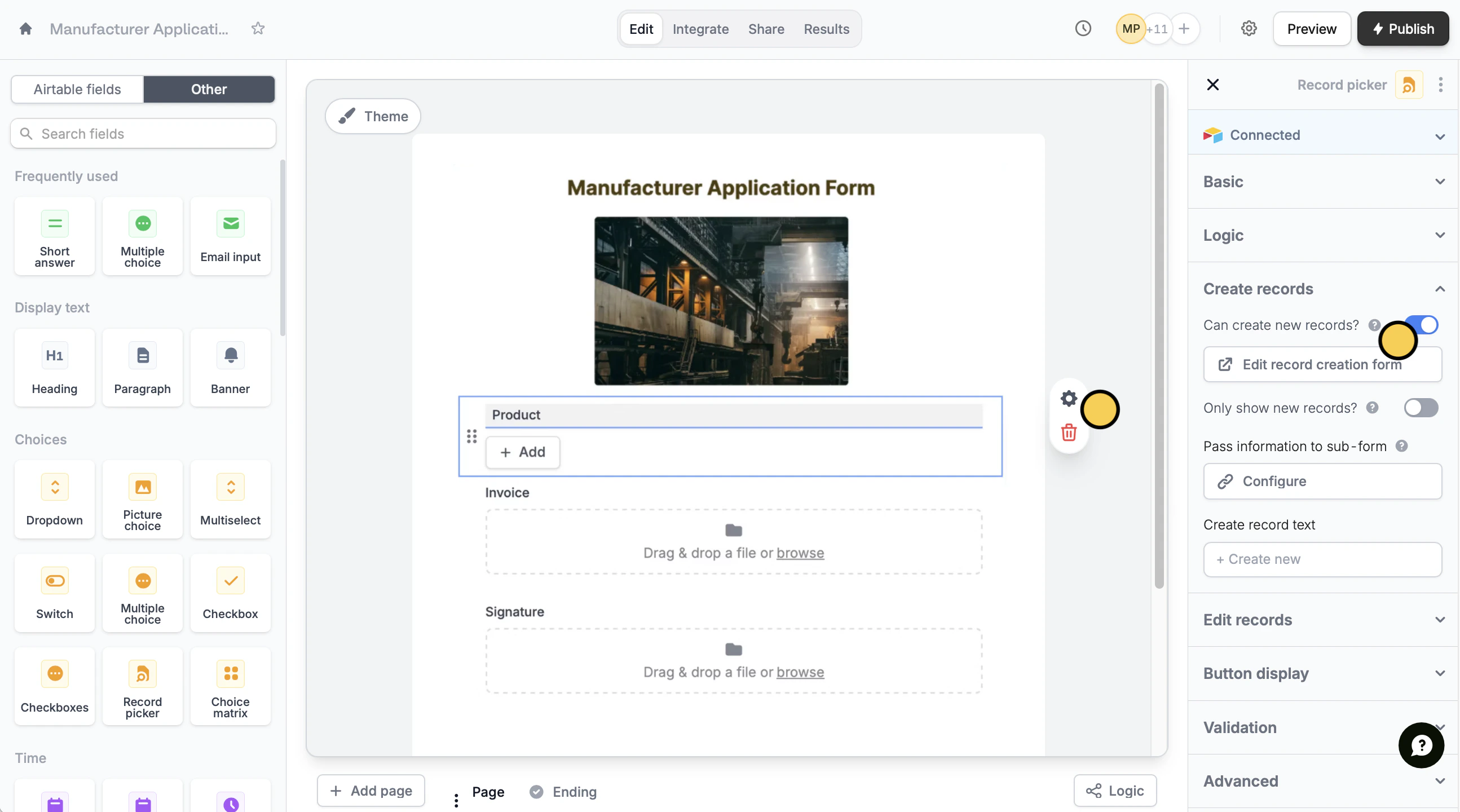Open the version history clock icon
The image size is (1460, 812).
pyautogui.click(x=1083, y=29)
